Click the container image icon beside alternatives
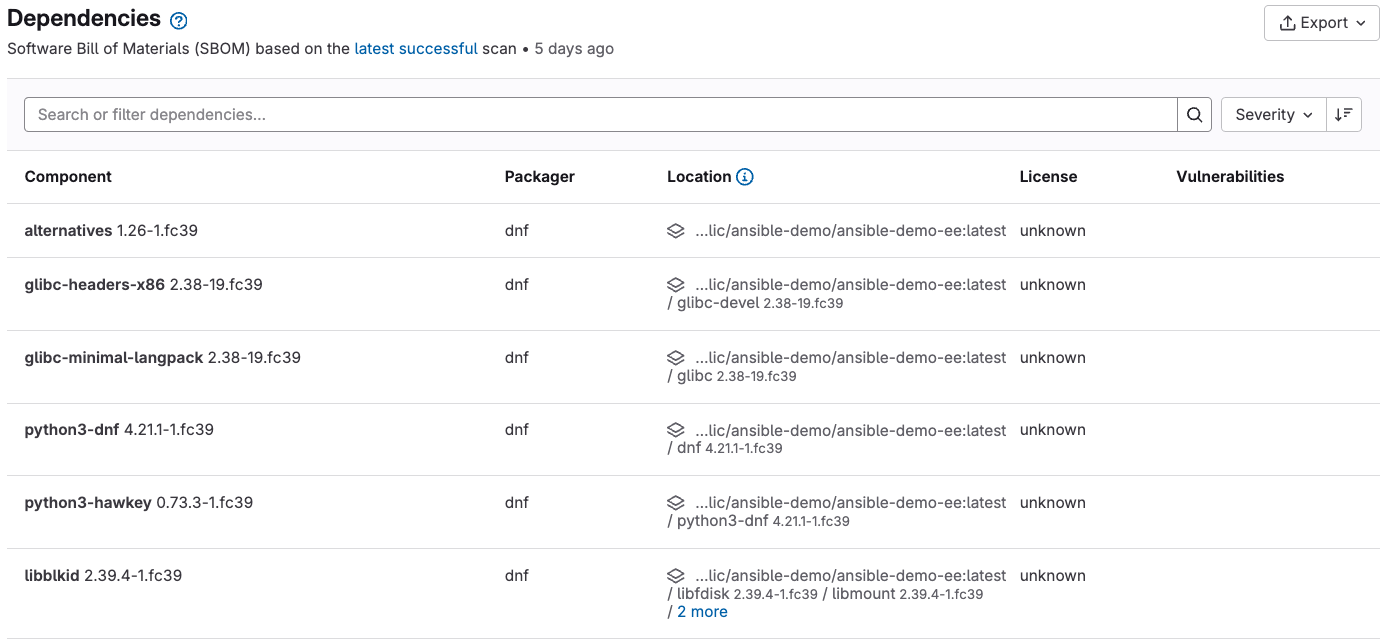 tap(677, 230)
